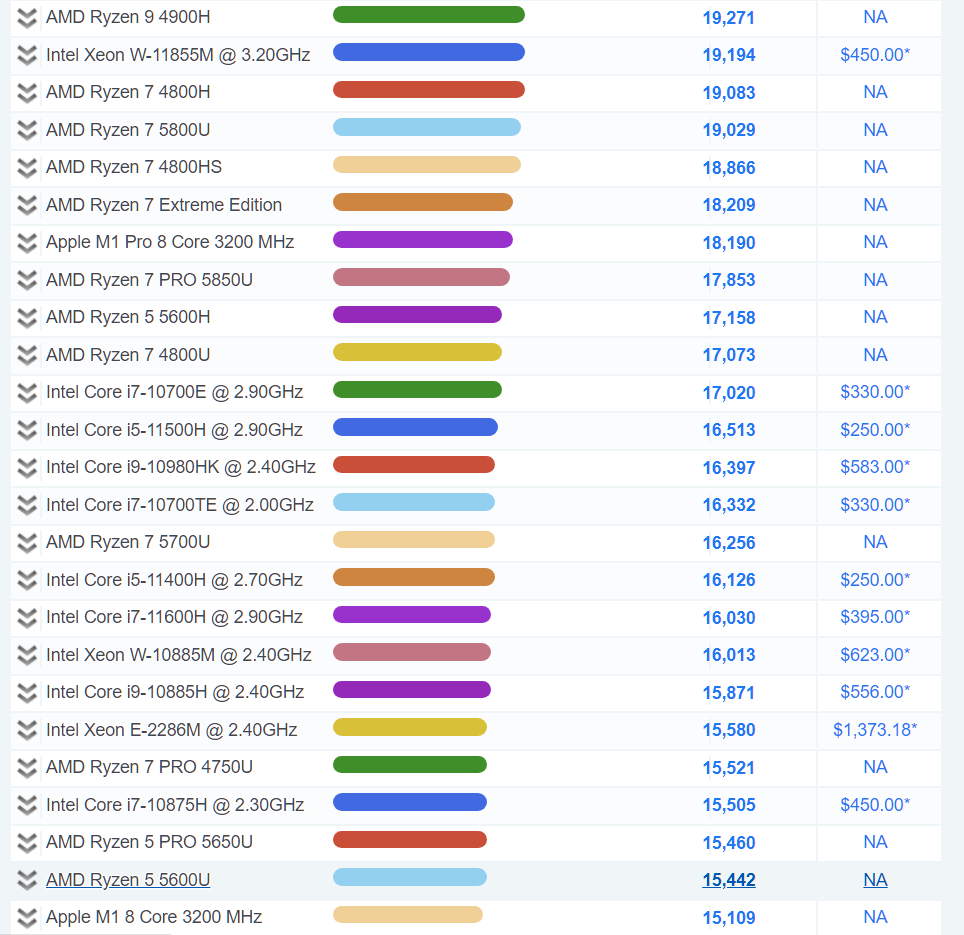Image resolution: width=964 pixels, height=935 pixels.
Task: Expand chevron for AMD Ryzen 7 PRO 5850U
Action: pyautogui.click(x=26, y=280)
